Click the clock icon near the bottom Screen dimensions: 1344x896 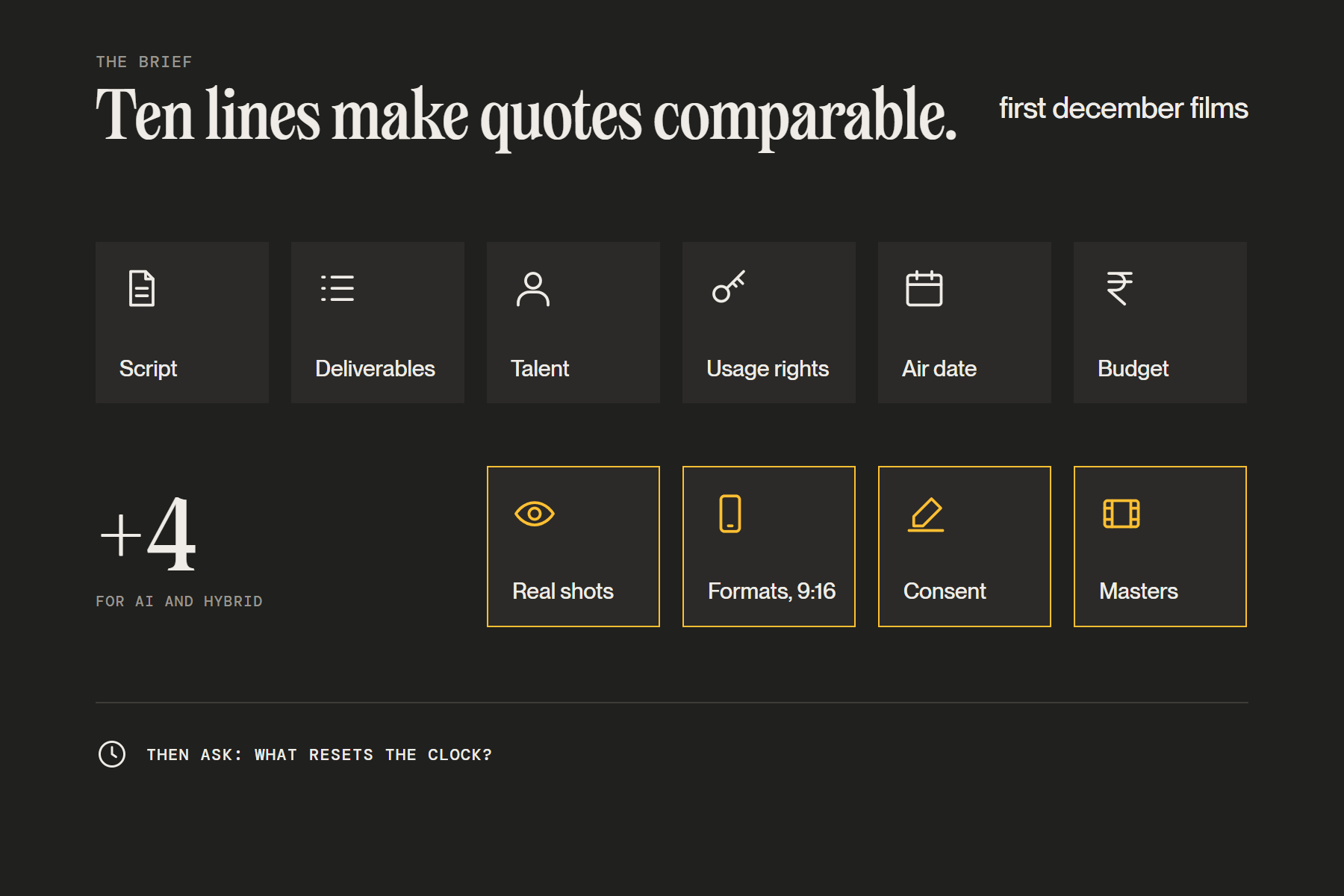pos(112,754)
